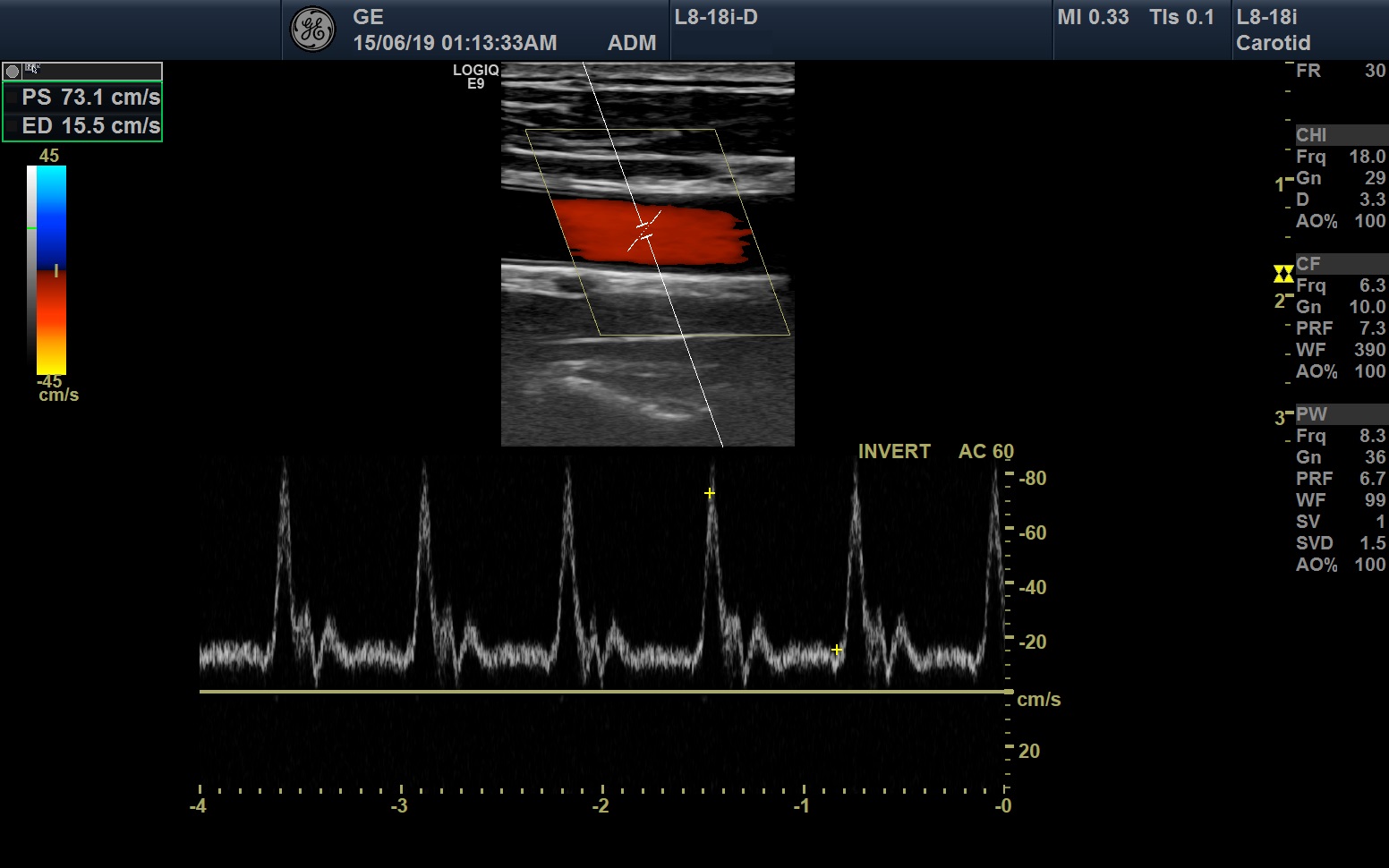
Task: Click the small cursor icon in results titlebar
Action: click(32, 69)
